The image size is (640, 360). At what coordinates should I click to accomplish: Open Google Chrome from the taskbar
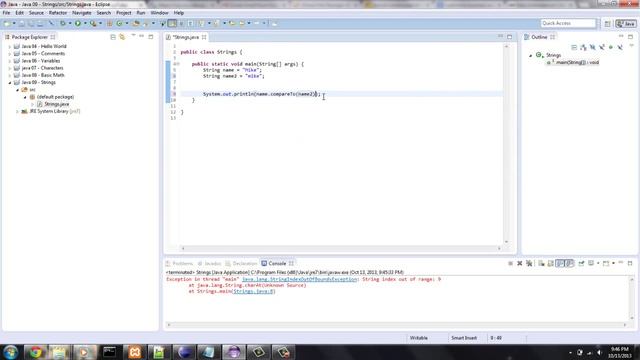coord(36,352)
